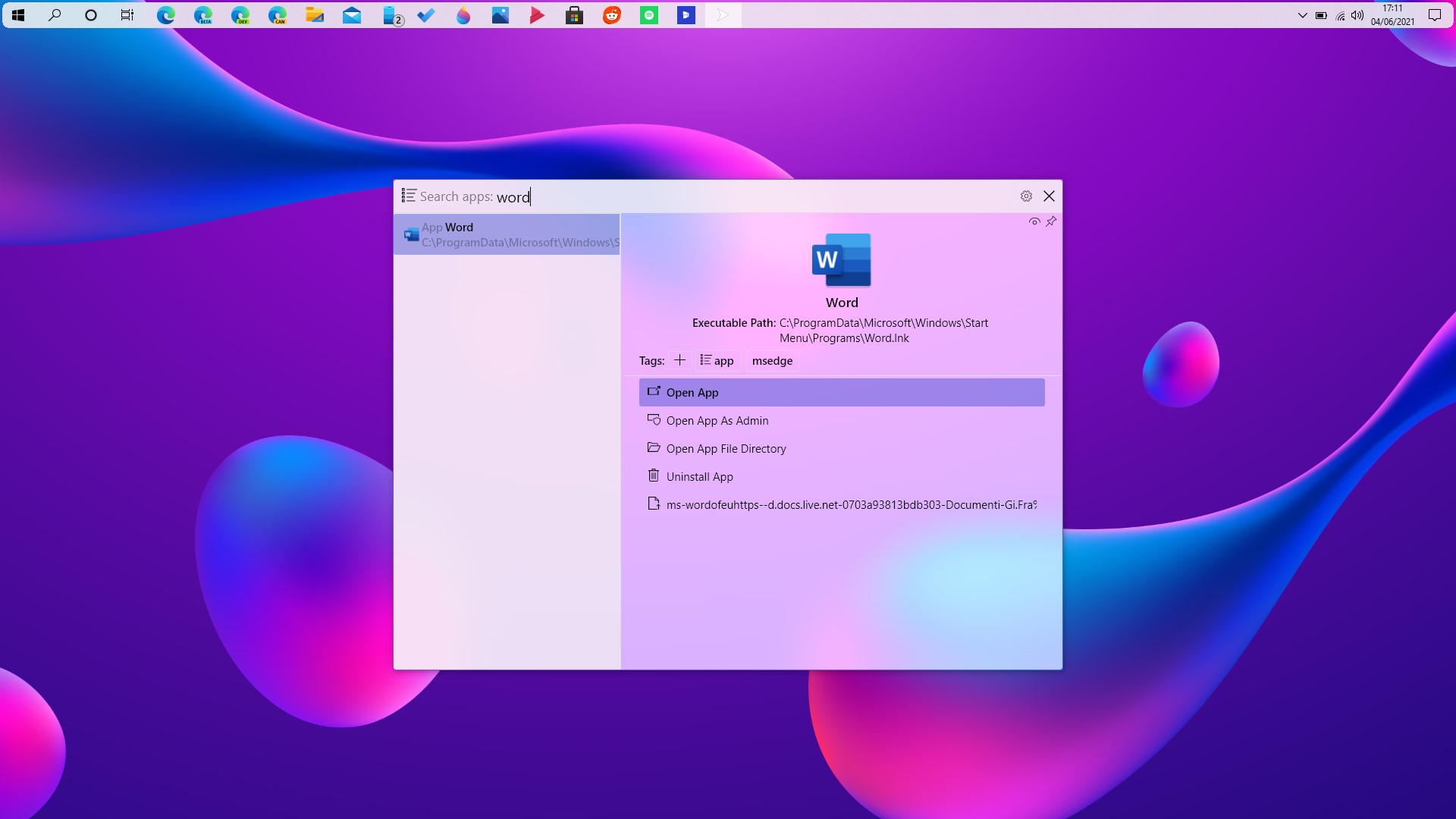Open Windows search from taskbar
This screenshot has width=1456, height=819.
pyautogui.click(x=55, y=15)
